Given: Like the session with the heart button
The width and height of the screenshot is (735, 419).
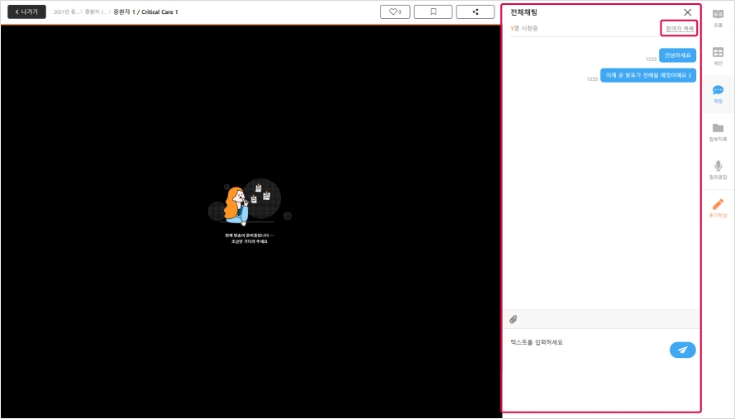Looking at the screenshot, I should click(395, 12).
